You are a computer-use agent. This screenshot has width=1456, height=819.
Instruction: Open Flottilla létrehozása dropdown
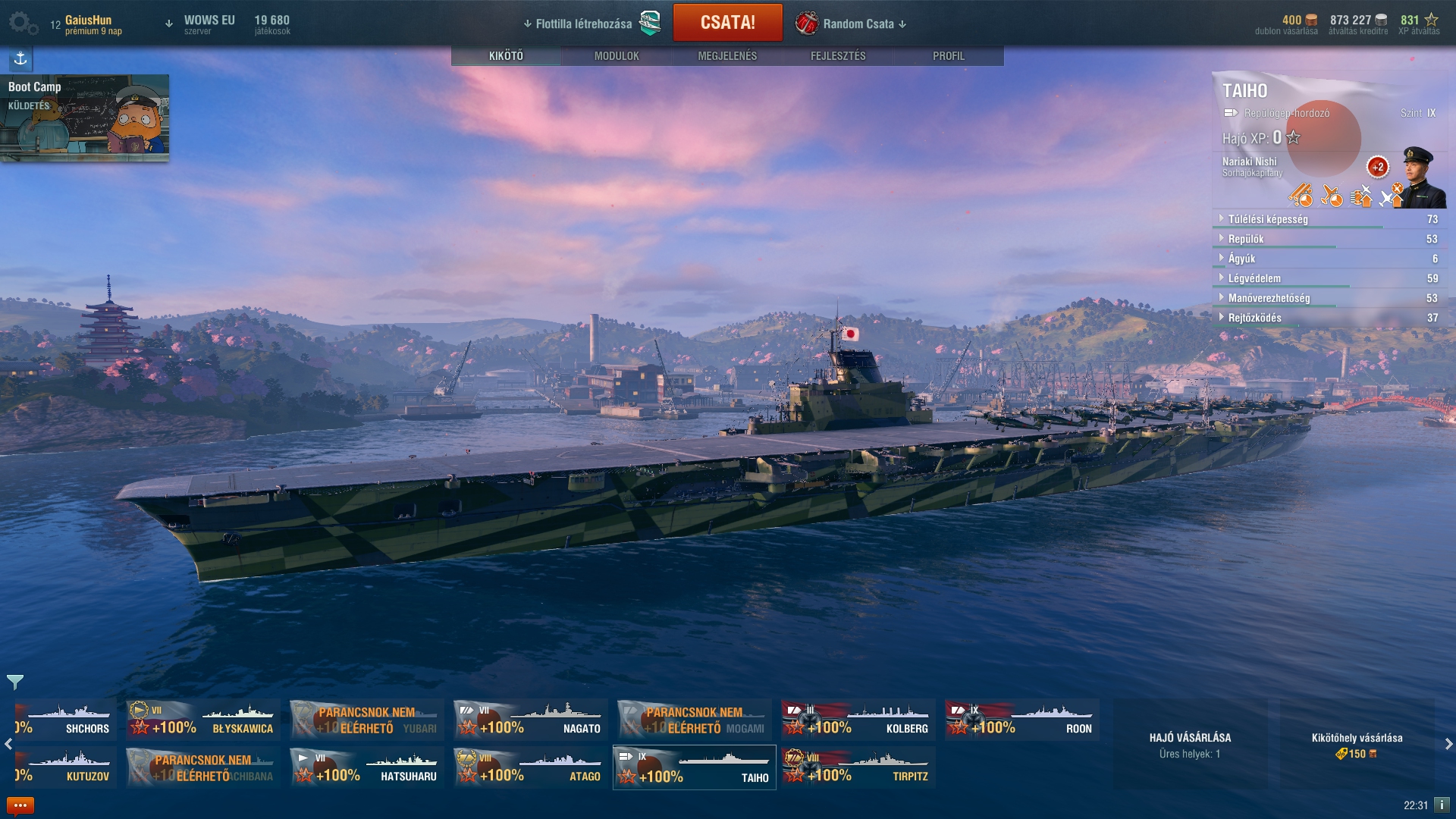[592, 24]
